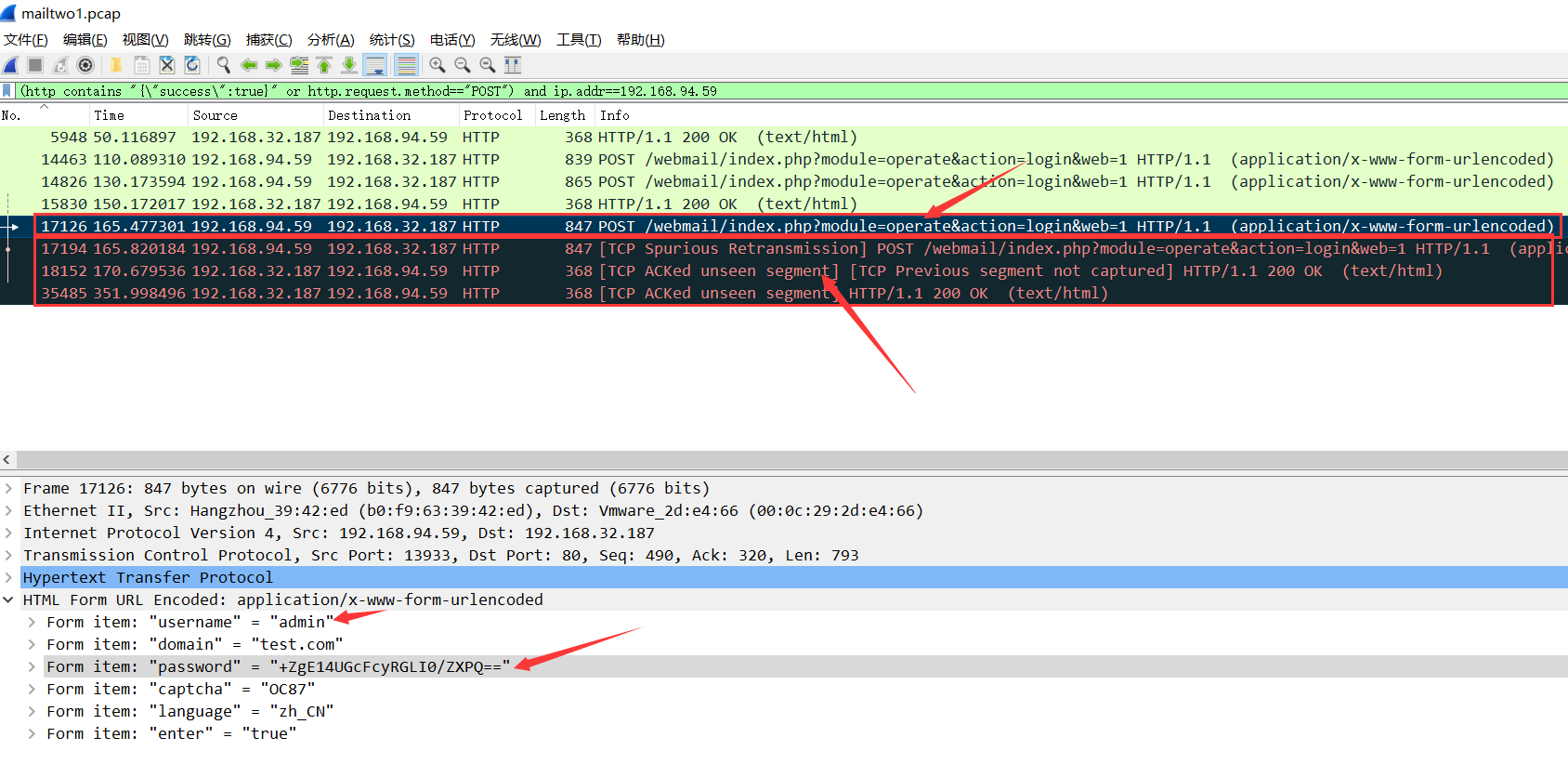Click the zoom in icon
This screenshot has height=764, width=1568.
tap(437, 65)
